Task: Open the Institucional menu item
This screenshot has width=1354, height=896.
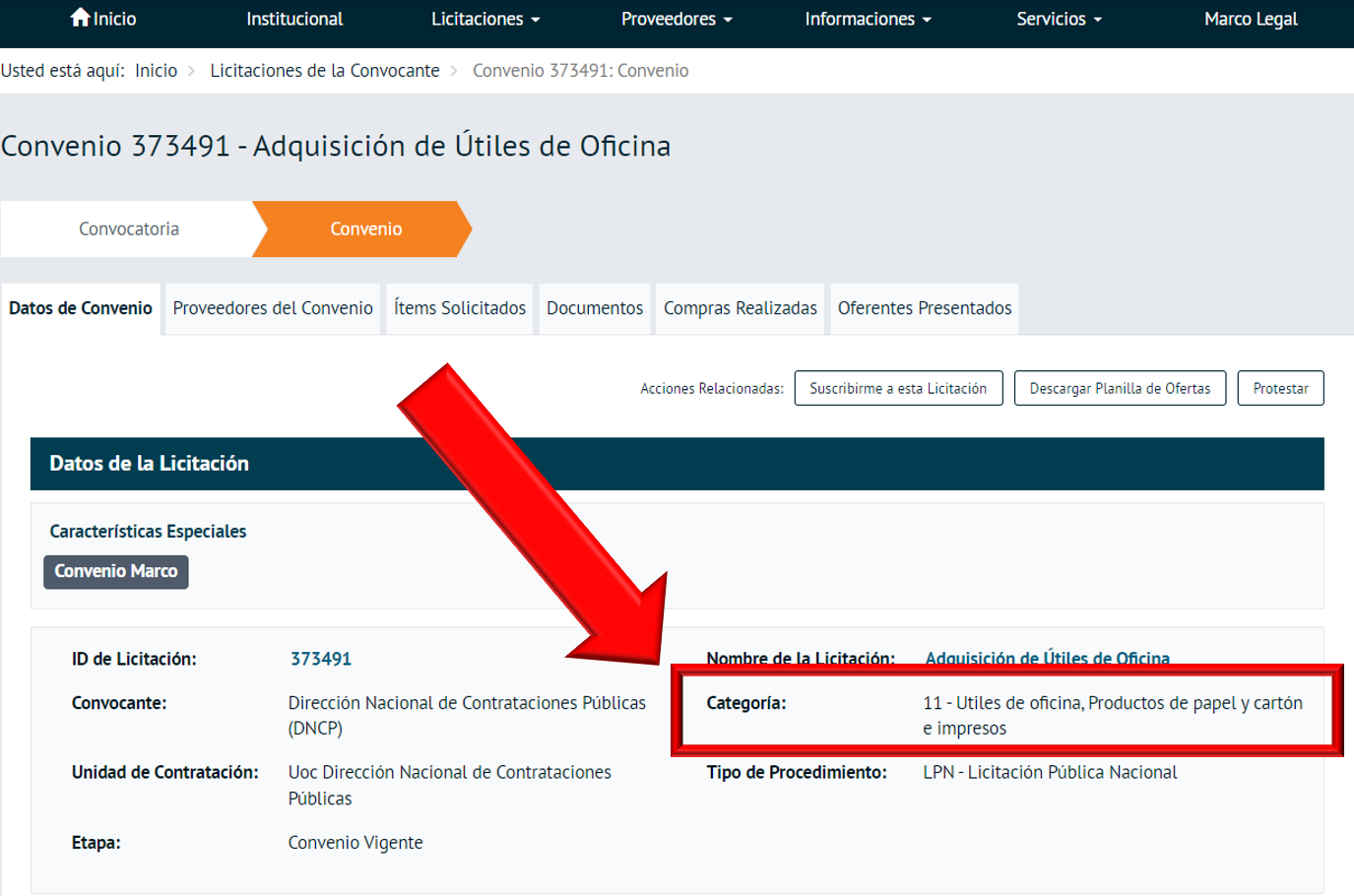Action: click(294, 19)
